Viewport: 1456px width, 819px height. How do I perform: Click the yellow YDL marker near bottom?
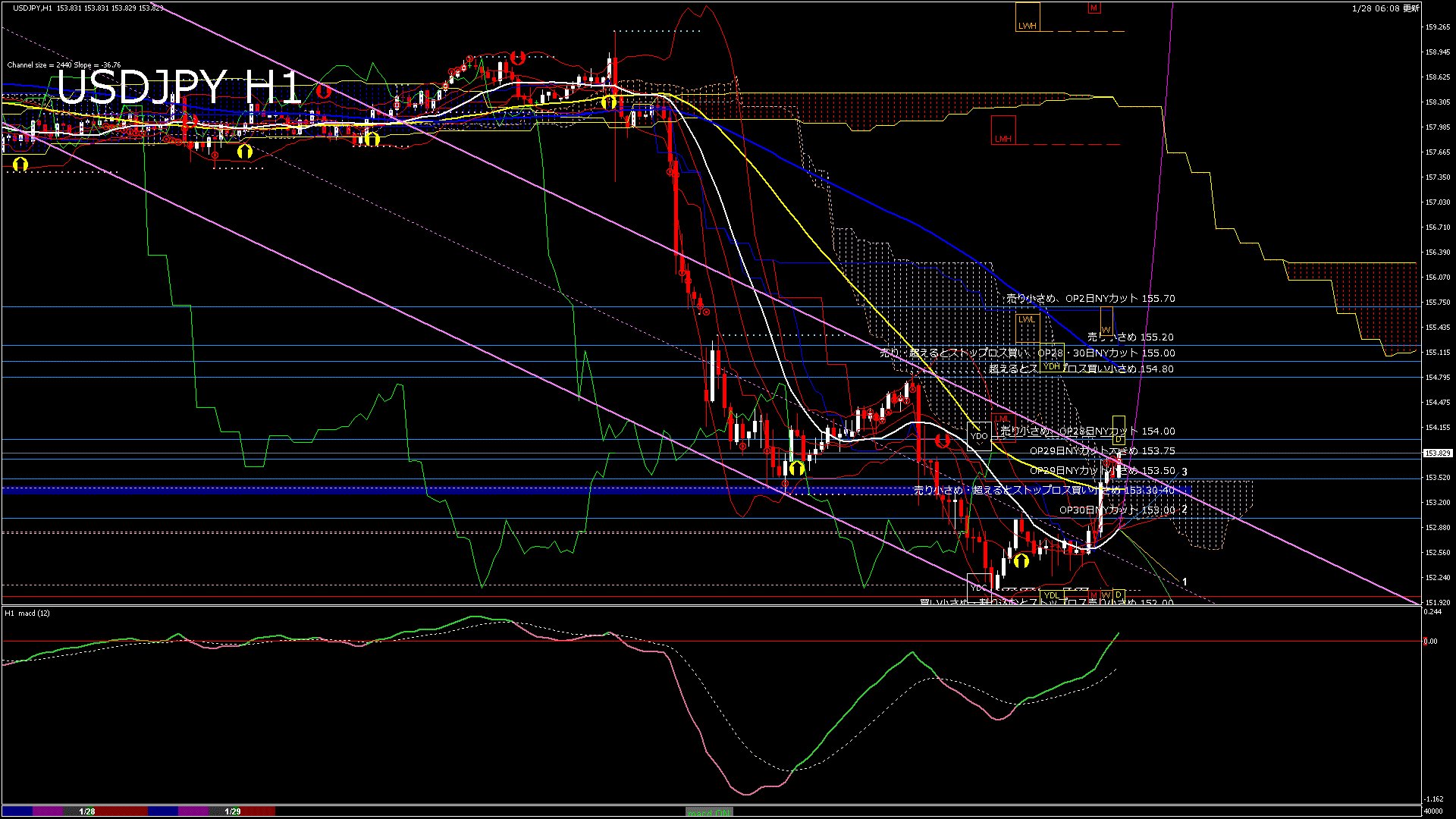pyautogui.click(x=1051, y=595)
